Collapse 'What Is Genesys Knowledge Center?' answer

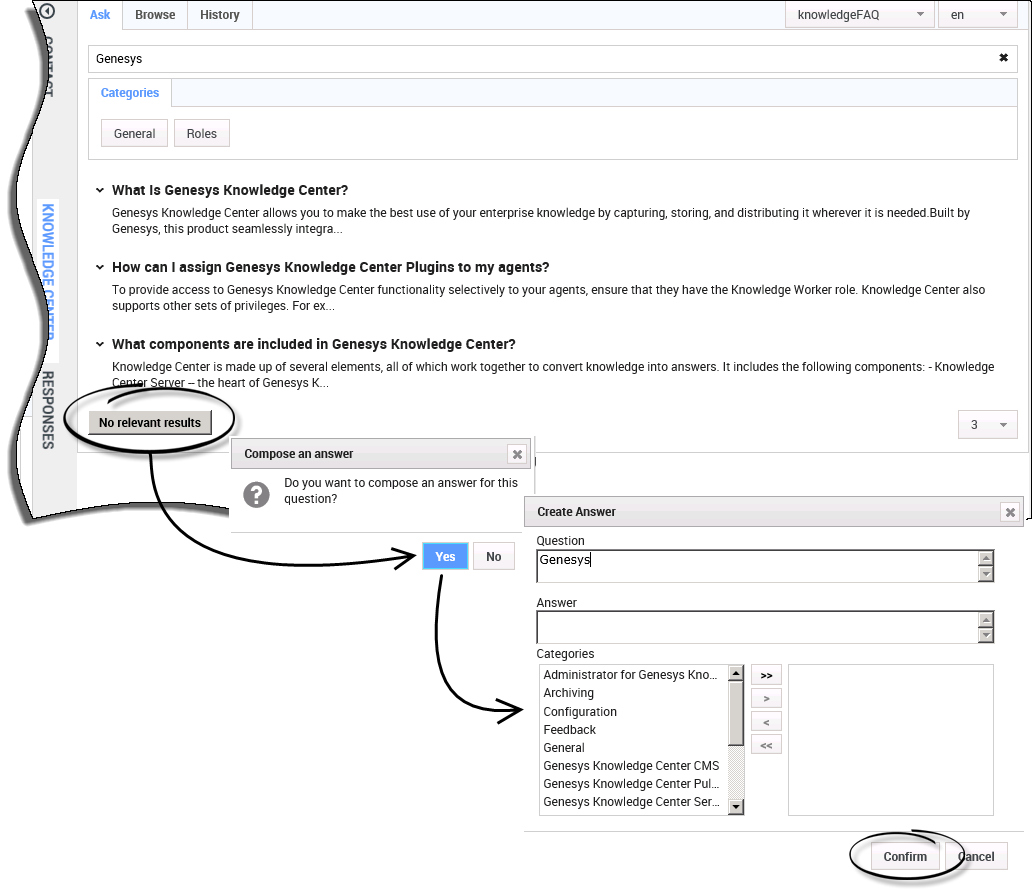[99, 190]
